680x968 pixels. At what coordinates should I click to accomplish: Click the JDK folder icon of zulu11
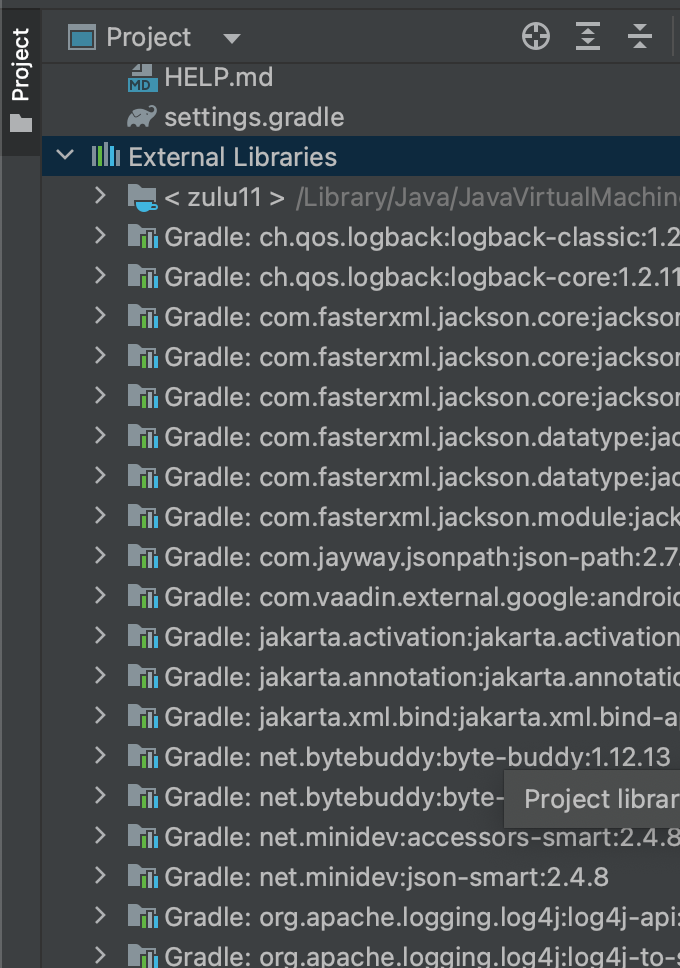pos(143,198)
